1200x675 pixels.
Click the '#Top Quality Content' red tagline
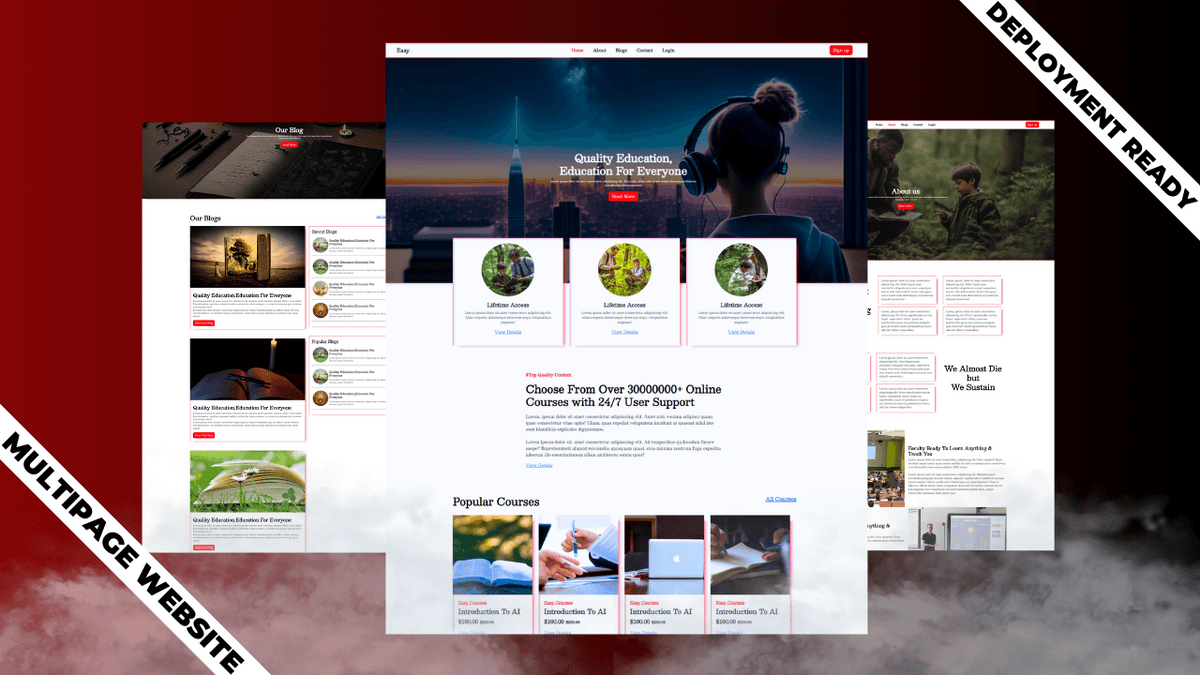click(x=549, y=374)
